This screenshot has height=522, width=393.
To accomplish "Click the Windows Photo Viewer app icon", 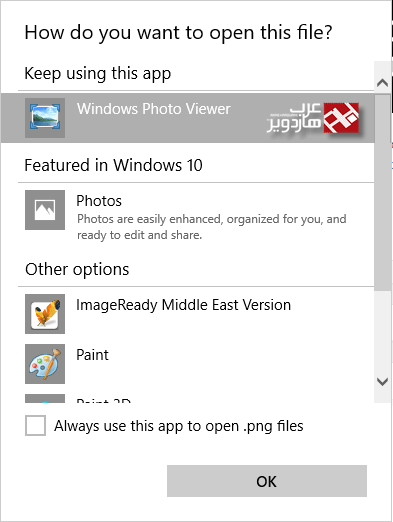I will pos(45,118).
